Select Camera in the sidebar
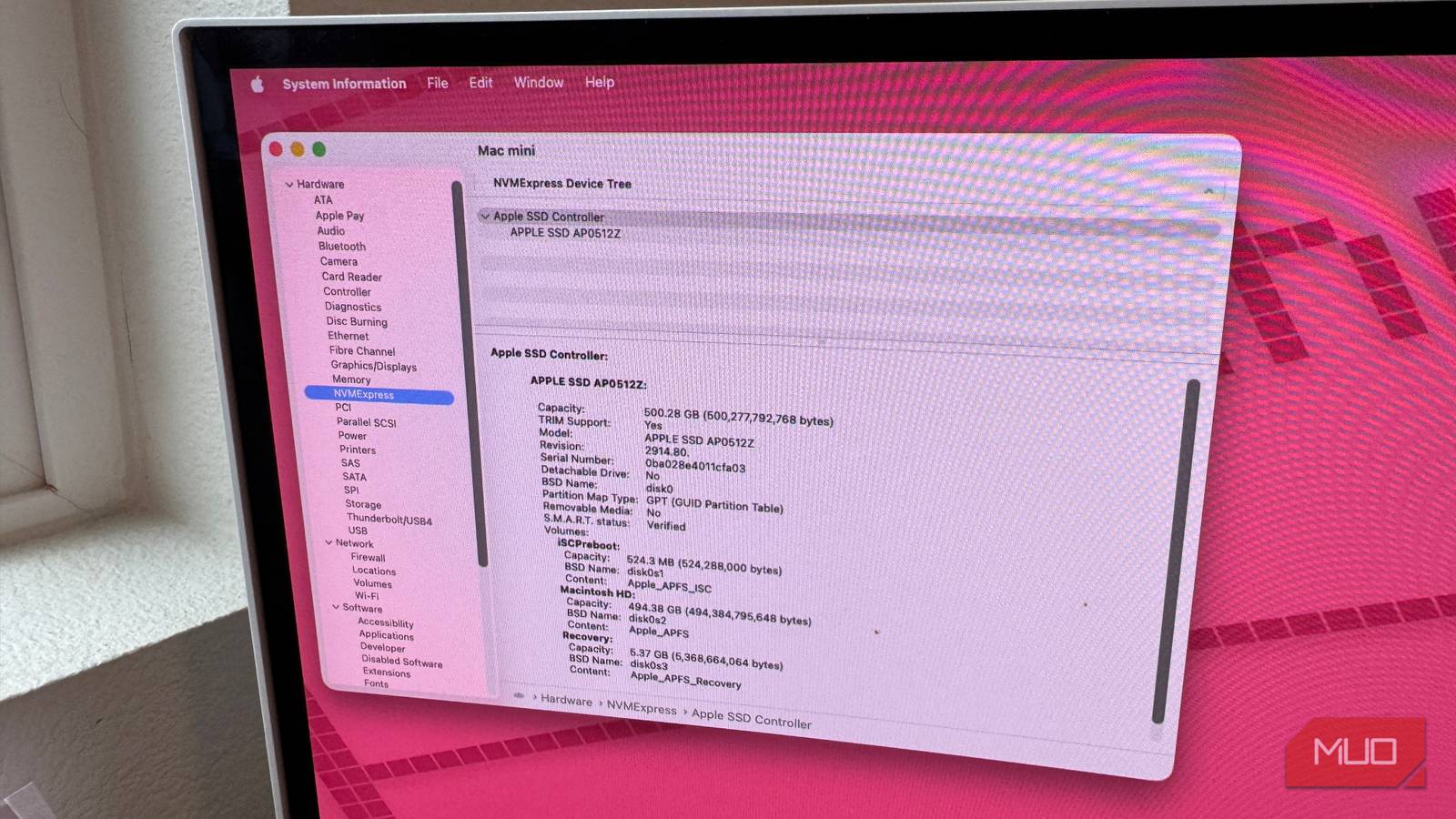Viewport: 1456px width, 819px height. (339, 262)
